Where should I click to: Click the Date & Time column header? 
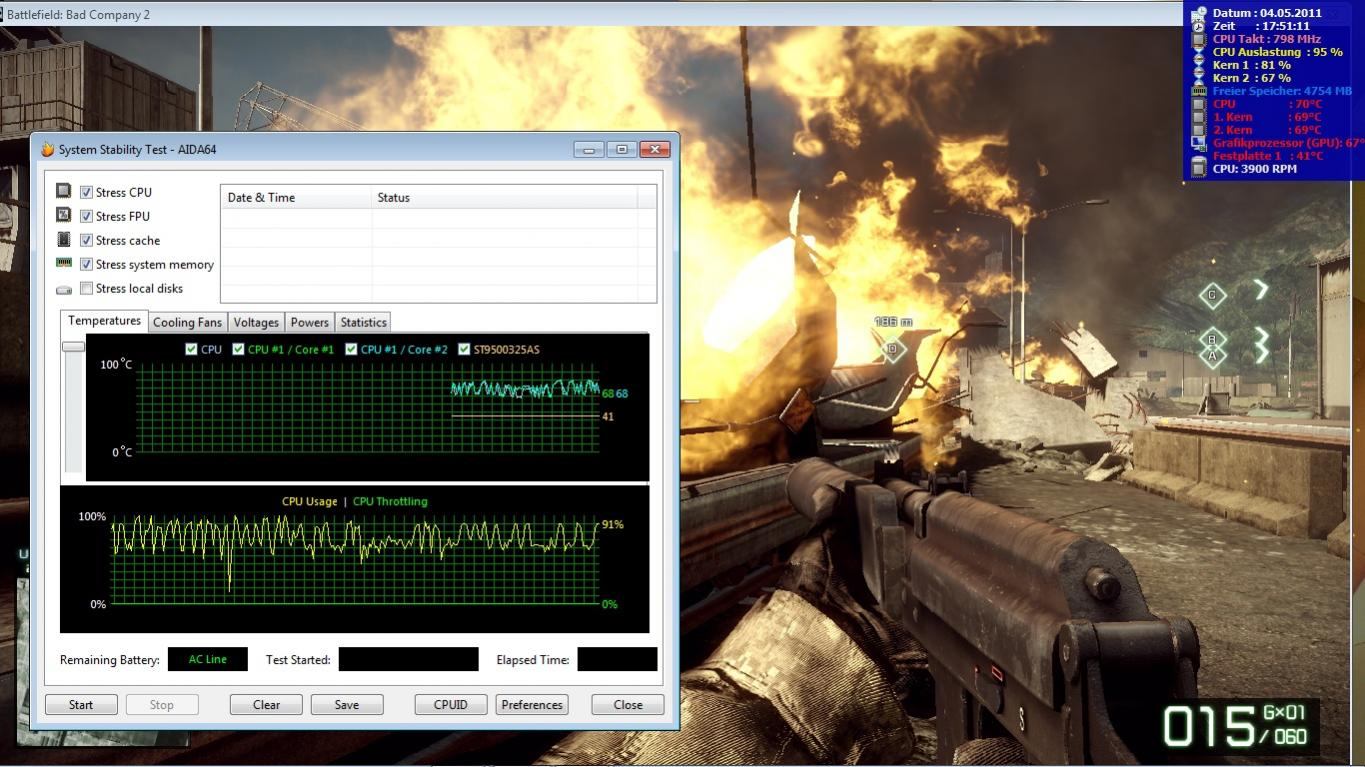coord(296,197)
